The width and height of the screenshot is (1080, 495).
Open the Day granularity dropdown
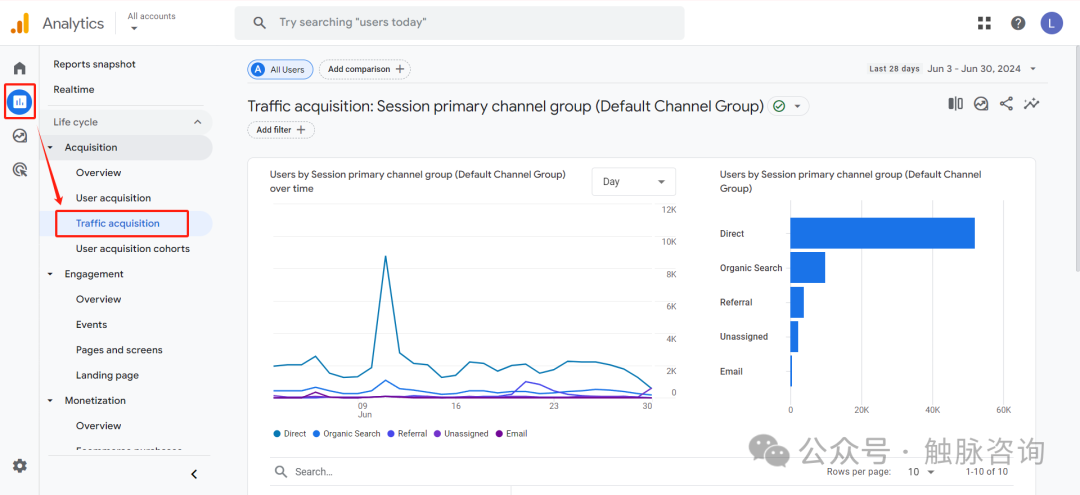634,182
